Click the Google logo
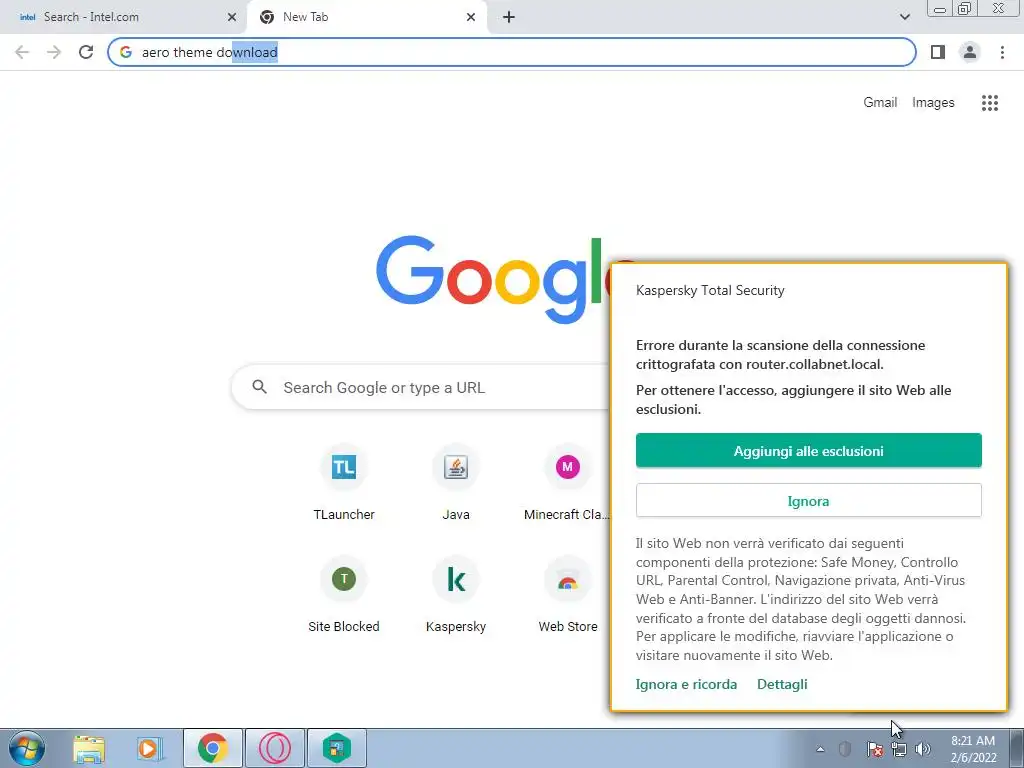1024x768 pixels. pyautogui.click(x=493, y=280)
